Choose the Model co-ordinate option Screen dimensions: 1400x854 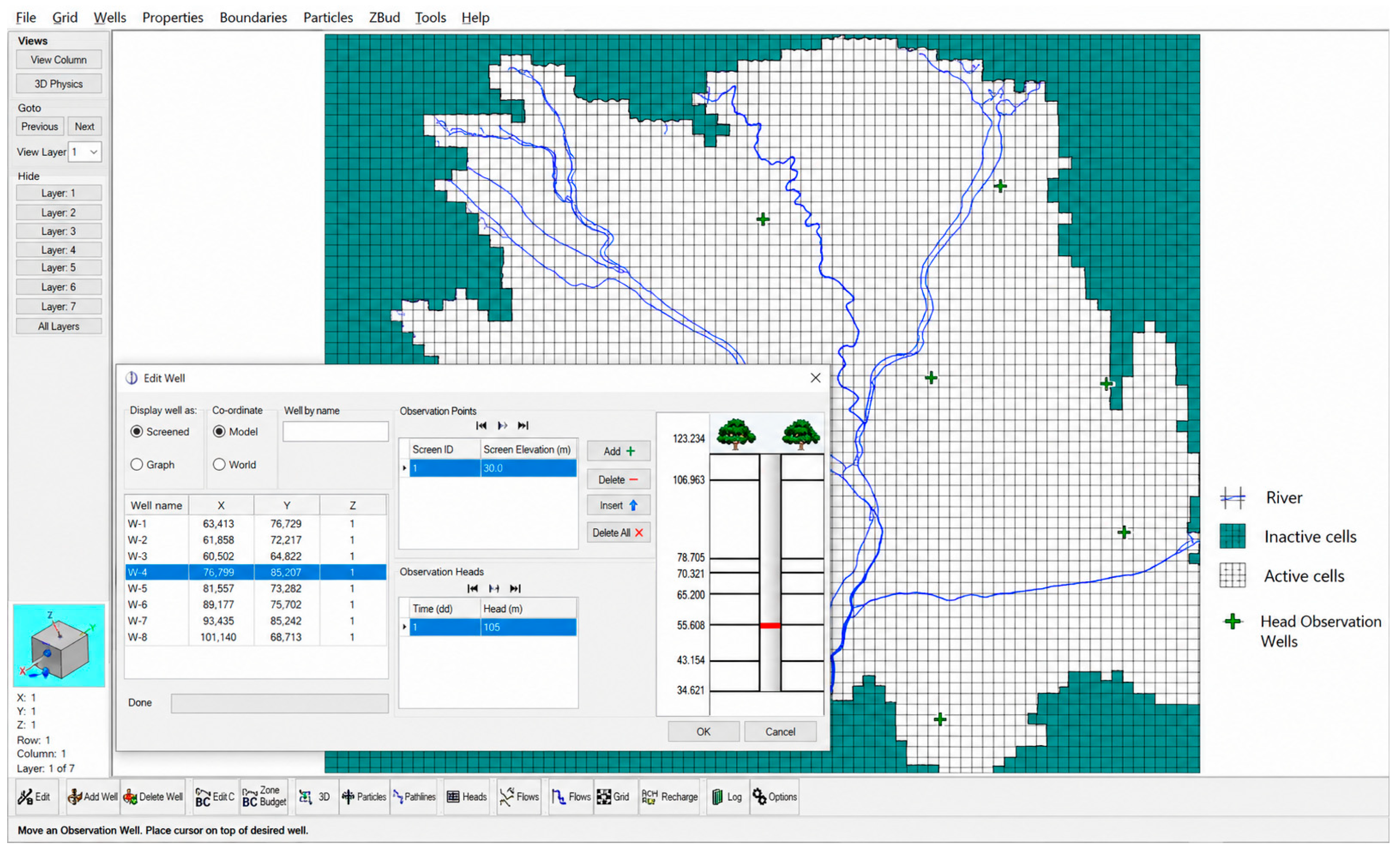219,431
